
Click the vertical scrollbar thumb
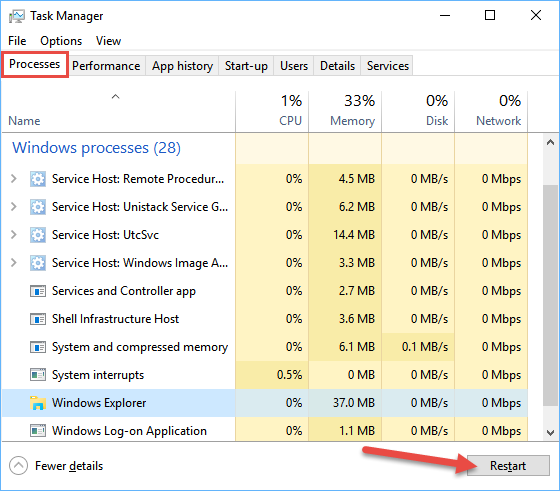pos(550,295)
